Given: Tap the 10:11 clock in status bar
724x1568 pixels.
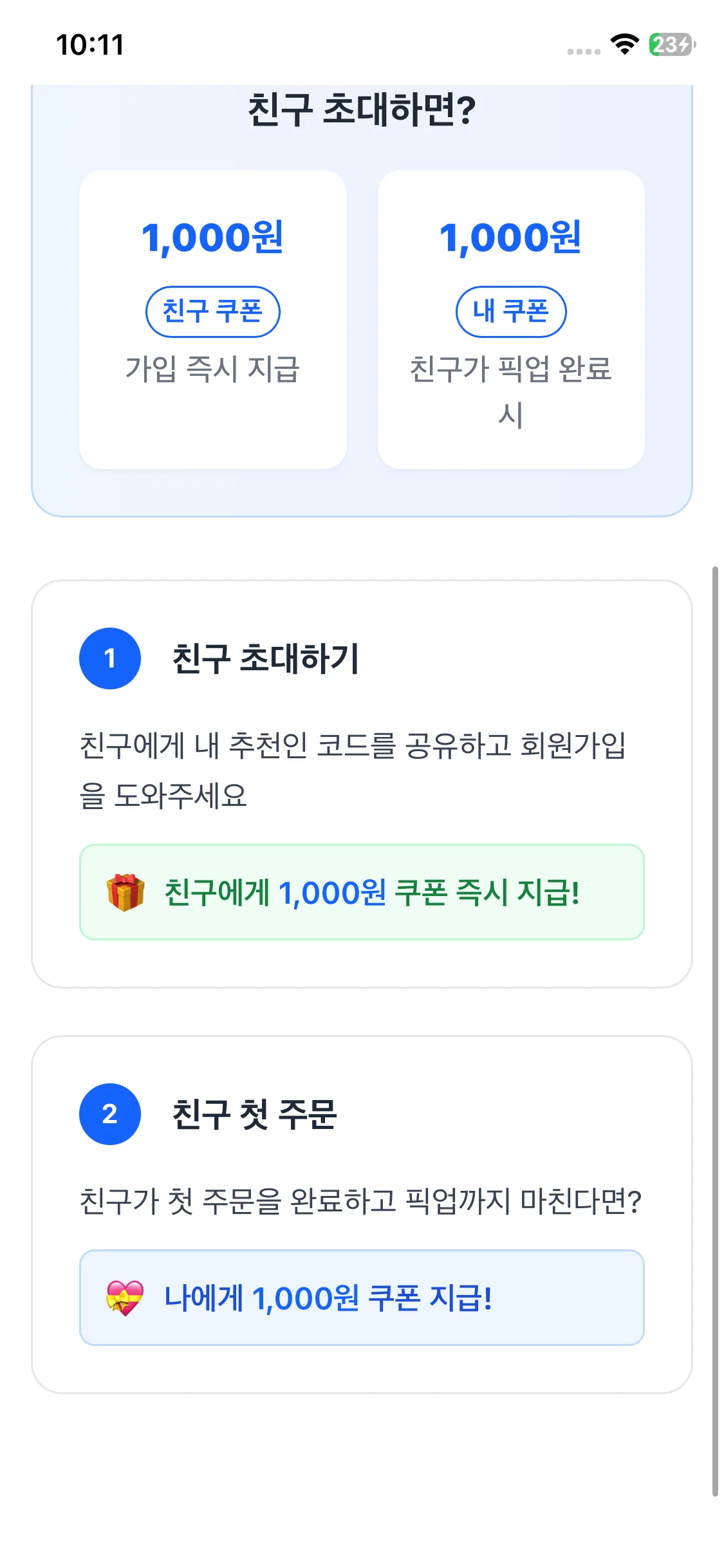Looking at the screenshot, I should point(90,45).
